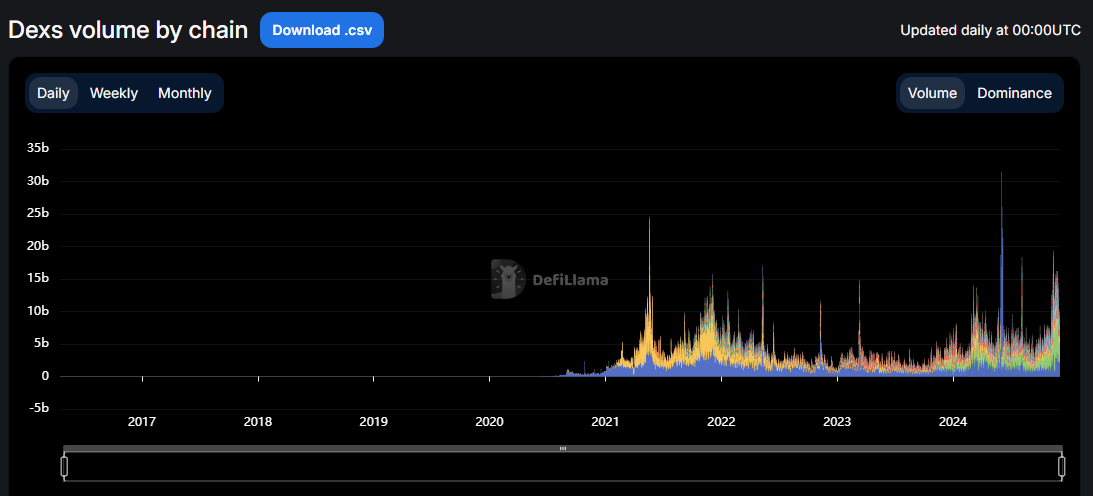The image size is (1093, 496).
Task: Select the Volume view
Action: click(932, 93)
